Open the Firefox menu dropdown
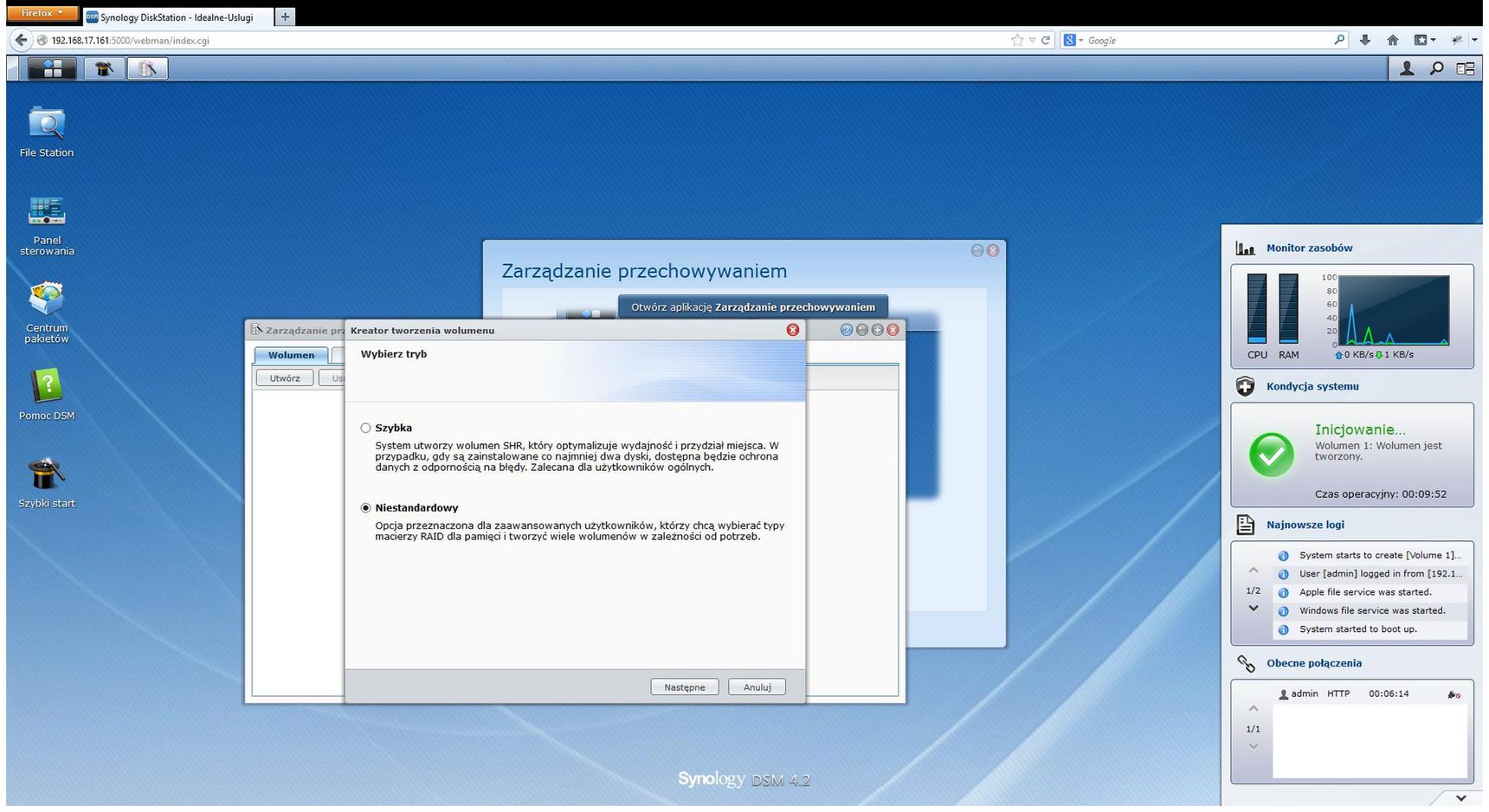Image resolution: width=1489 pixels, height=812 pixels. click(42, 13)
